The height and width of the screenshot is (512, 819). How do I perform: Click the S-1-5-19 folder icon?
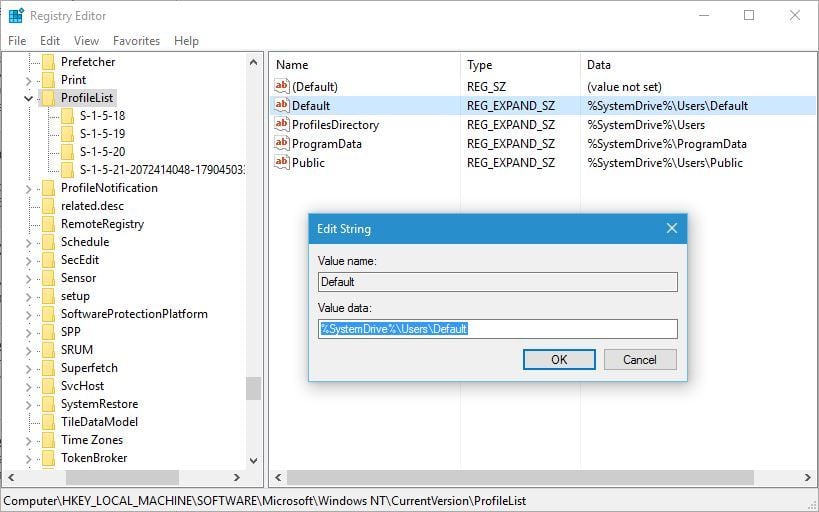[x=67, y=134]
